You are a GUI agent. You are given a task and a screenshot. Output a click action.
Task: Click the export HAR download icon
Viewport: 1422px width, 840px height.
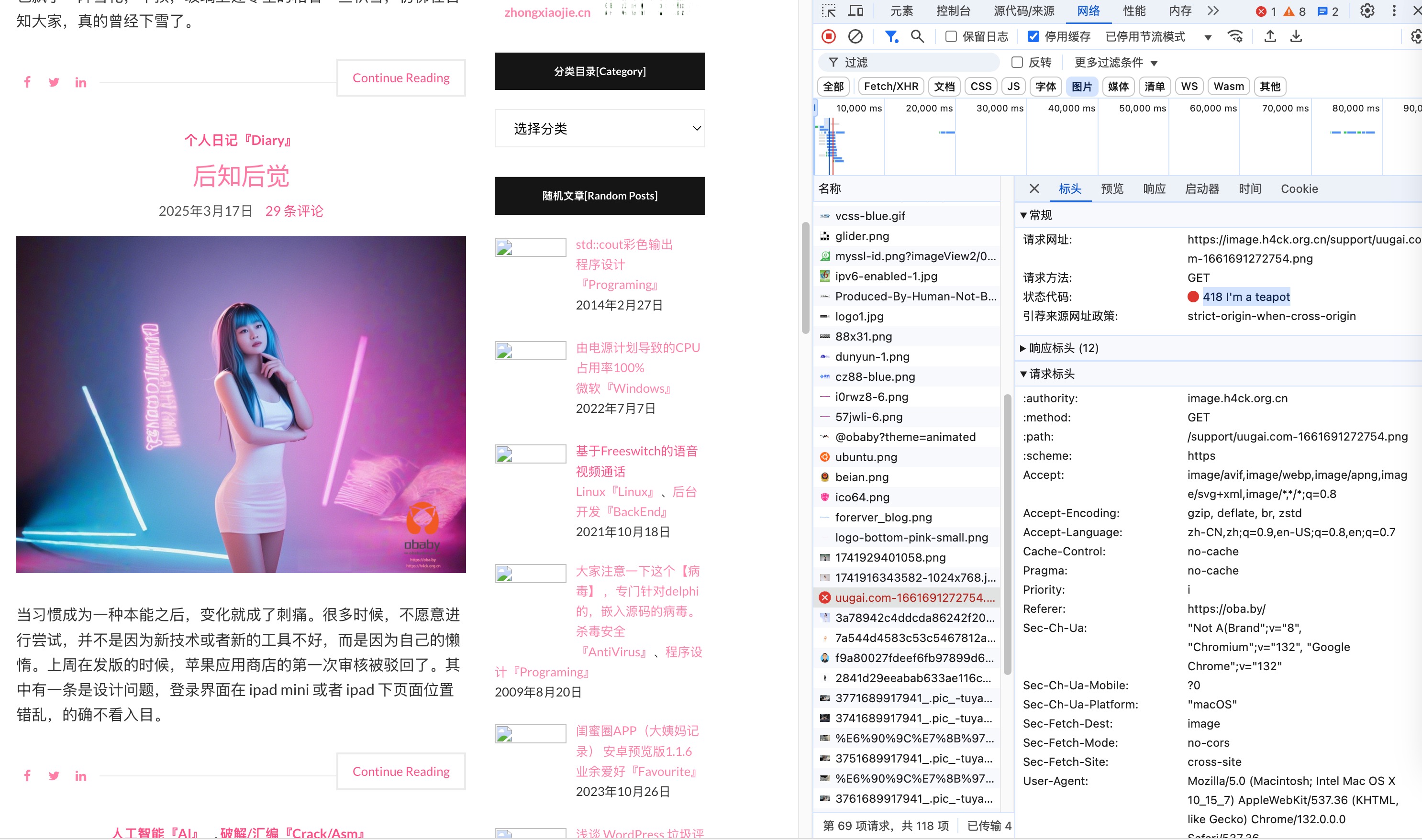click(1296, 37)
